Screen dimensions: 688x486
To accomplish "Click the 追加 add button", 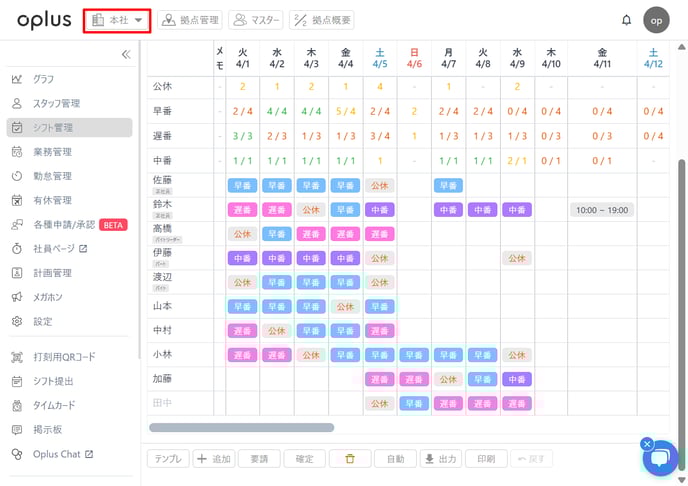I will [213, 459].
